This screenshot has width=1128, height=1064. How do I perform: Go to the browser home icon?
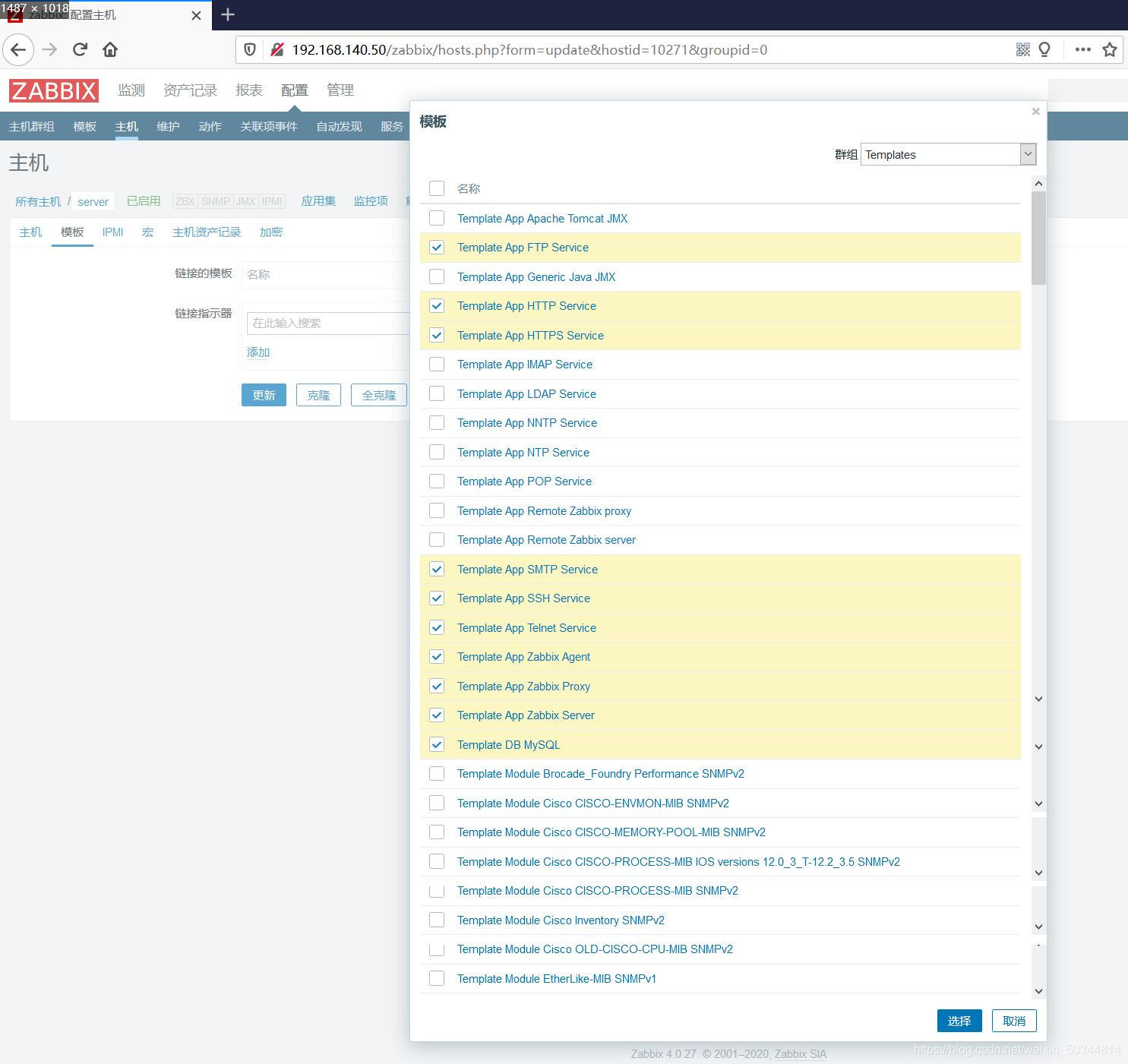pos(110,50)
